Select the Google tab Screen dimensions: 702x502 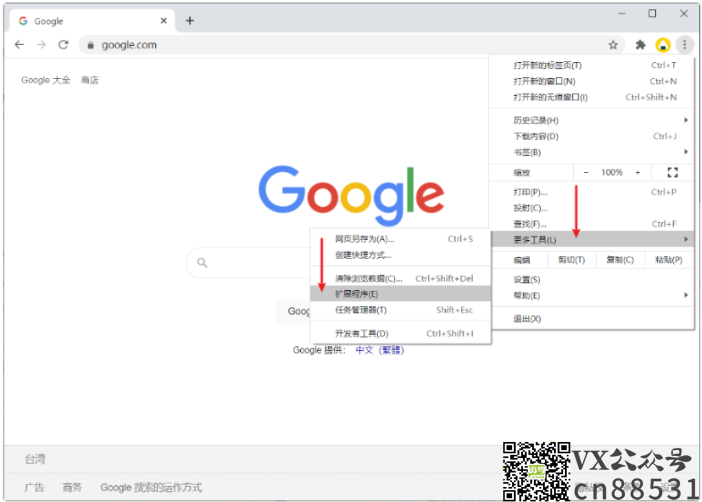coord(92,21)
